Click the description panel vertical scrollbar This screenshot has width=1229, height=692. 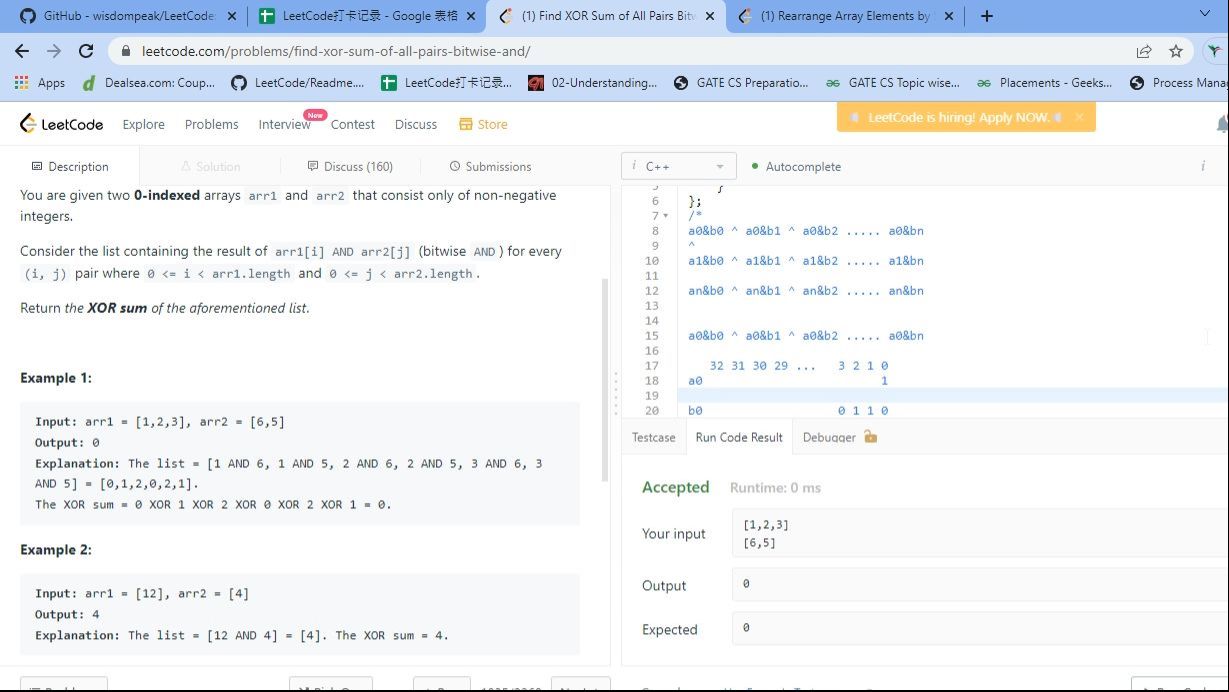click(603, 380)
